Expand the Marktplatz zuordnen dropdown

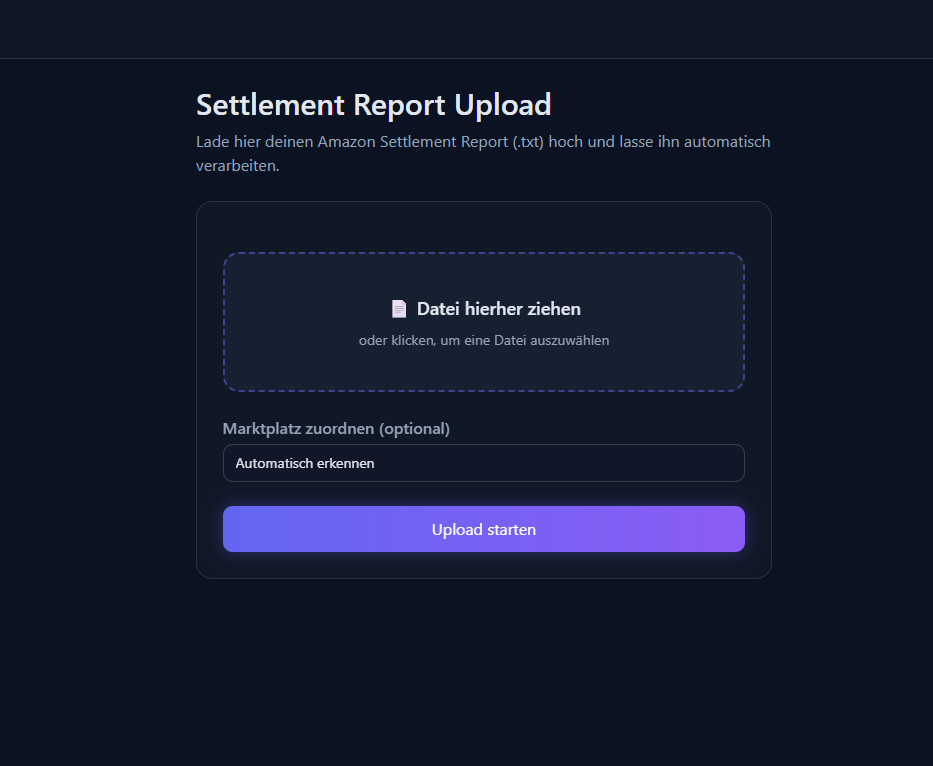click(484, 463)
